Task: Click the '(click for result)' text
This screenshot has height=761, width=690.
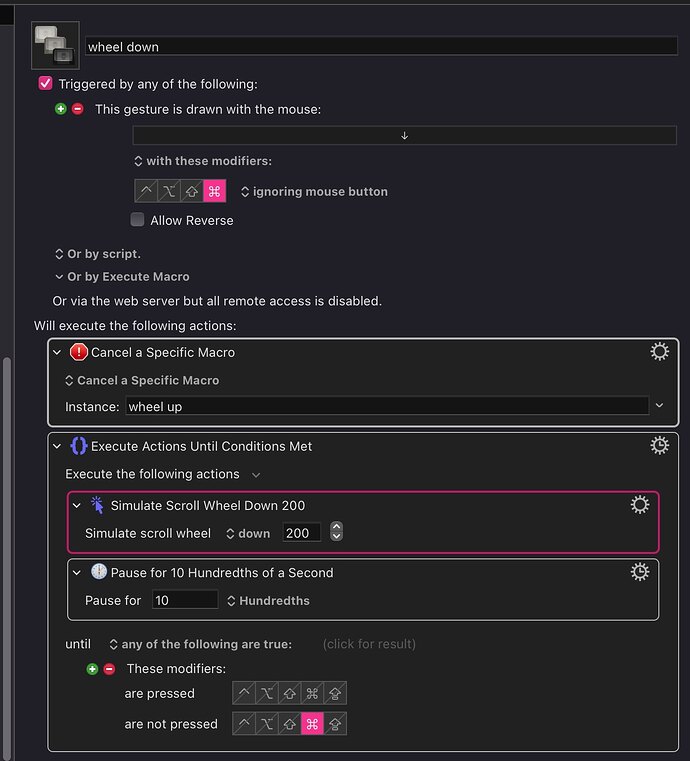Action: (369, 644)
